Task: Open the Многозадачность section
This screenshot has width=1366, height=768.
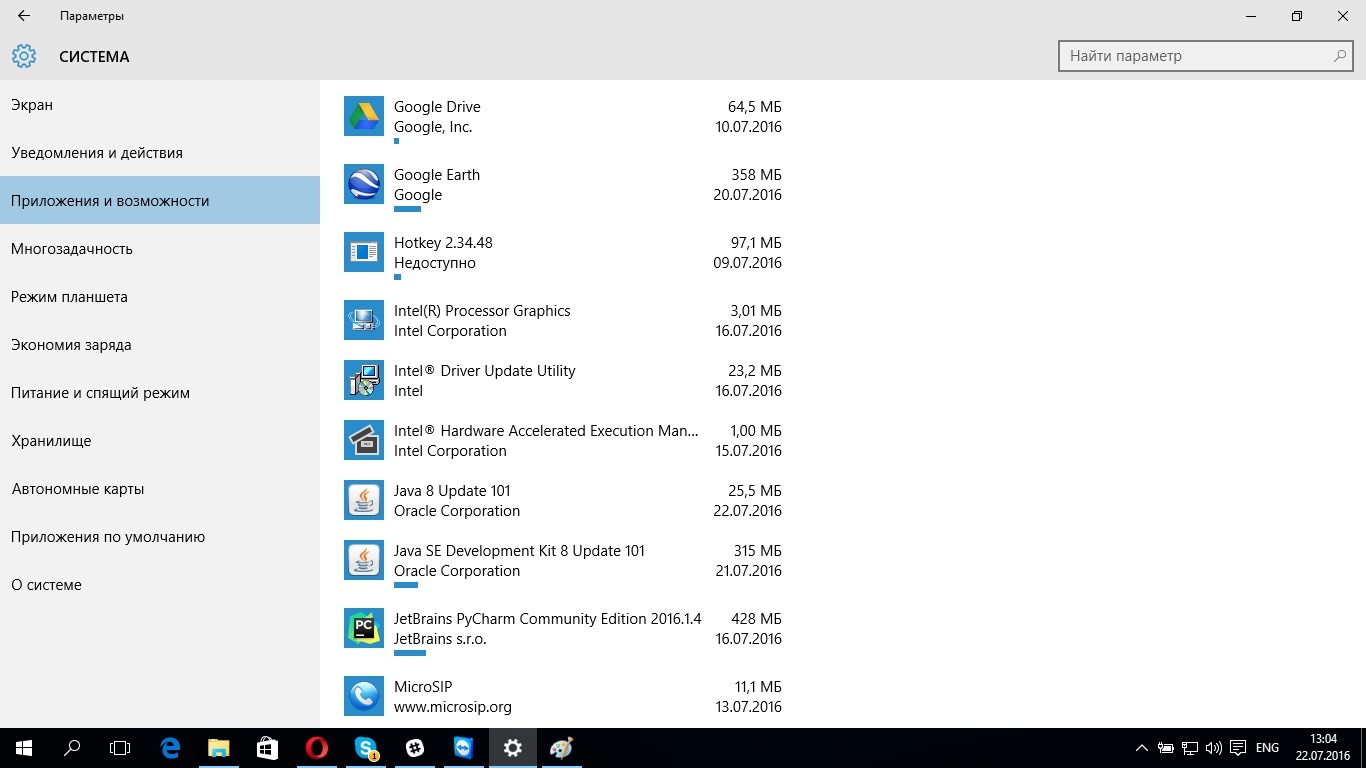Action: [160, 249]
